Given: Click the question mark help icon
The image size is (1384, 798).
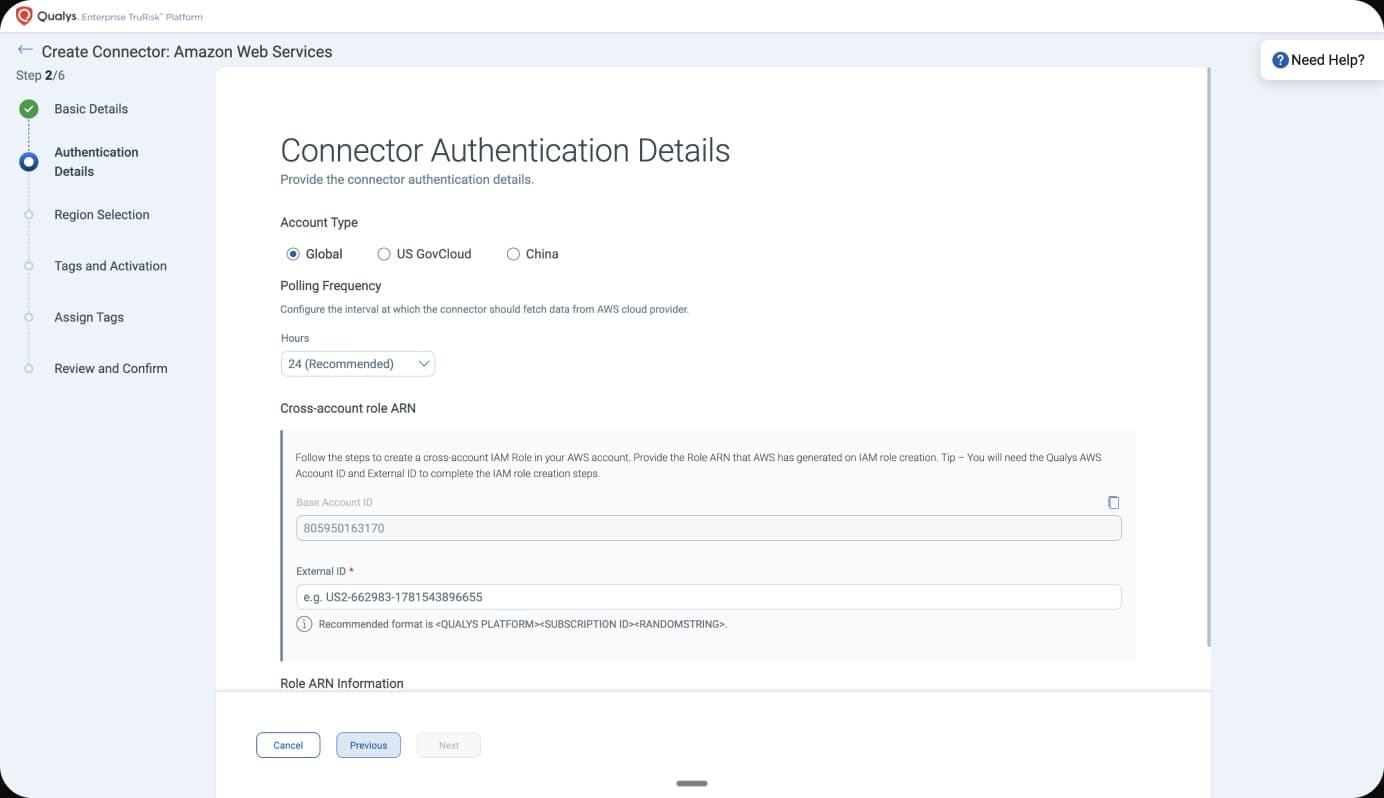Looking at the screenshot, I should point(1280,60).
